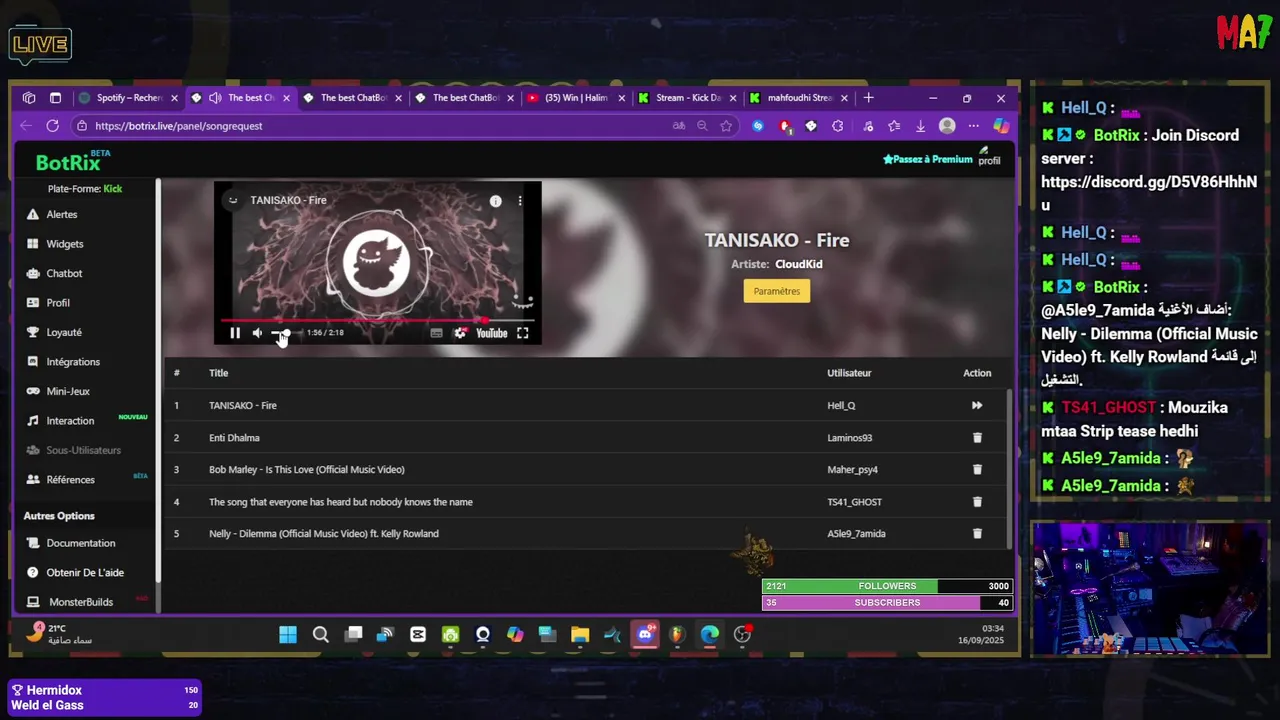Open the Documentation link
The height and width of the screenshot is (720, 1280).
tap(80, 543)
